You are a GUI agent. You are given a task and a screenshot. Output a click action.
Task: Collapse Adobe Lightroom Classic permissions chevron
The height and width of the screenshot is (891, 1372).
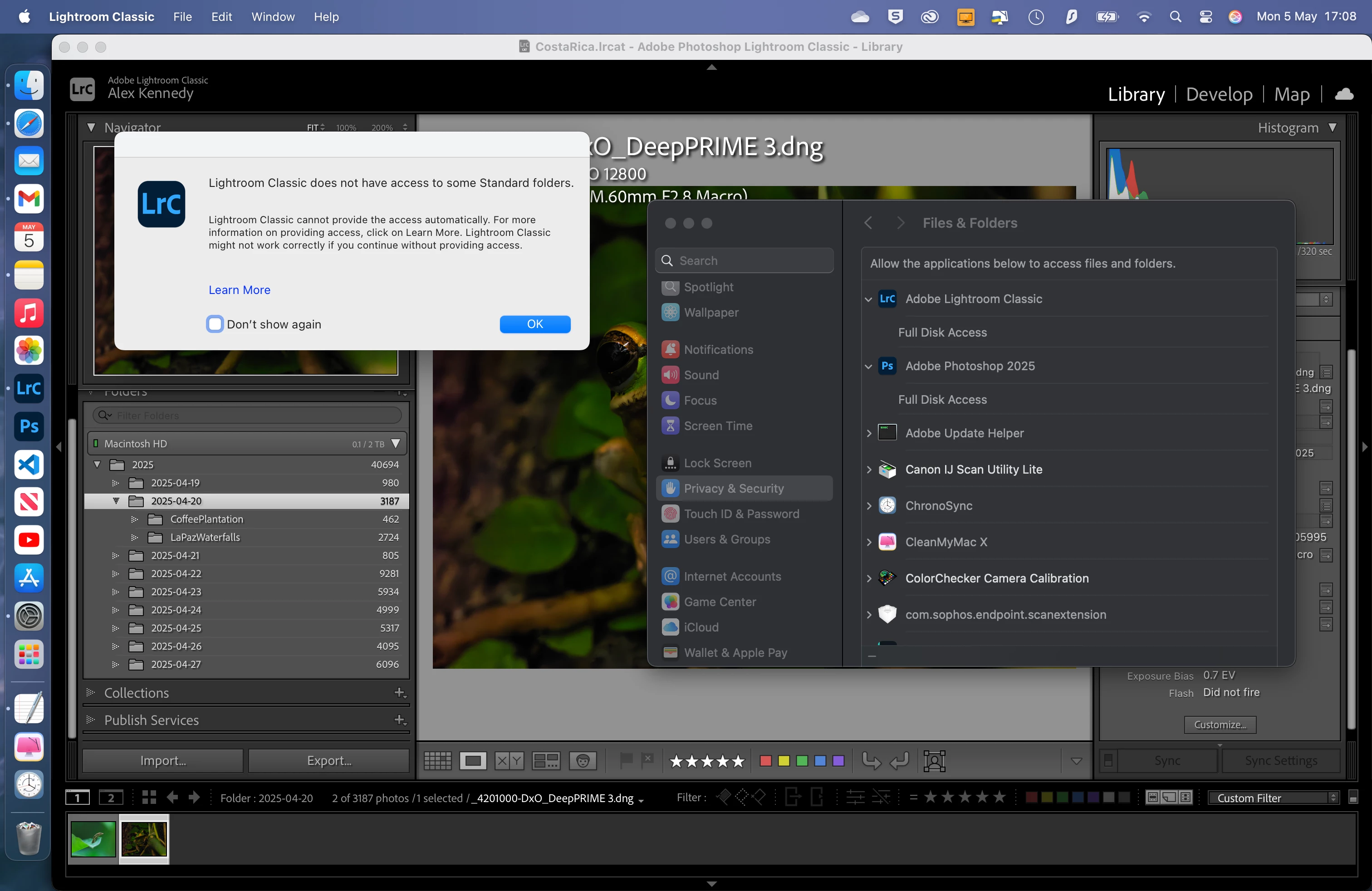pos(868,299)
